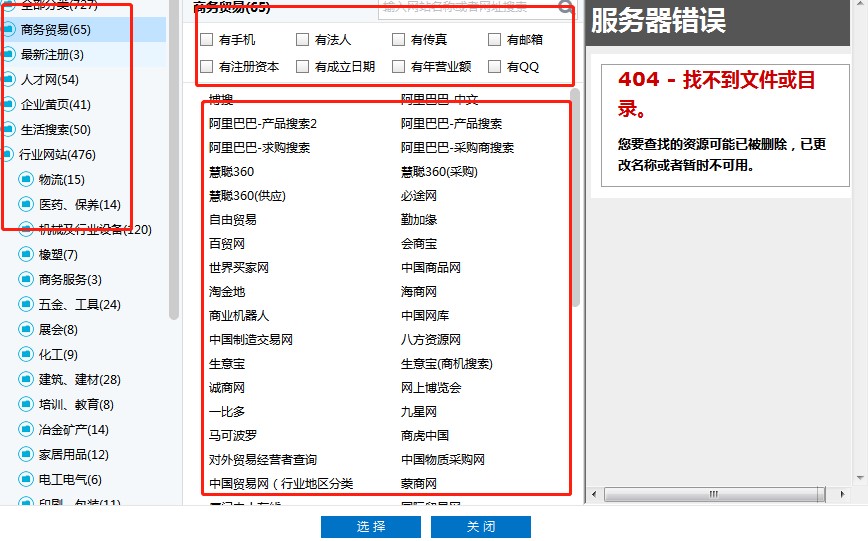Click the 选择 button
This screenshot has height=541, width=868.
click(x=371, y=527)
